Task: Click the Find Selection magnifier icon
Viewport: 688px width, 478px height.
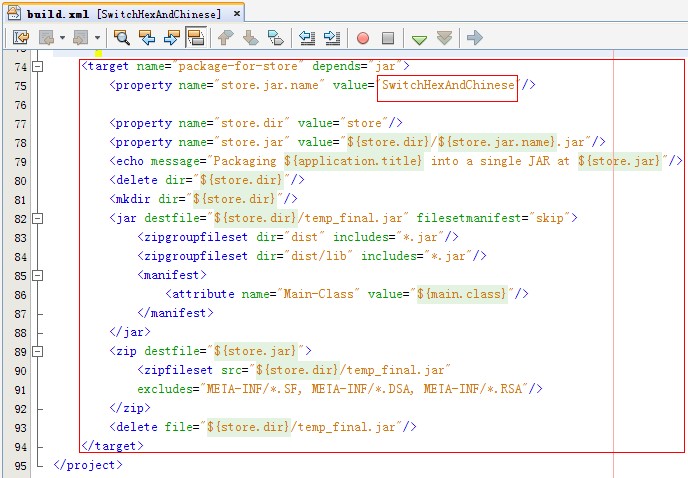Action: [x=122, y=38]
